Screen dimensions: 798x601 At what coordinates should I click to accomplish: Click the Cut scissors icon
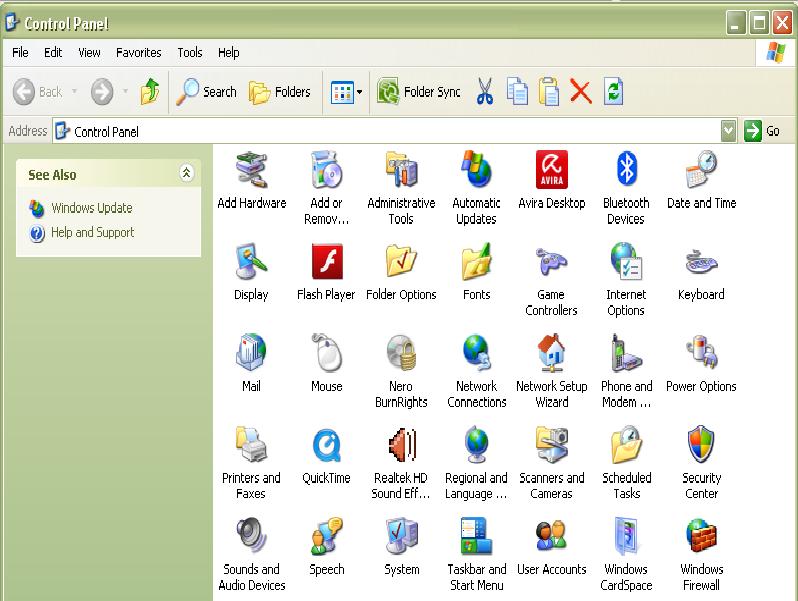click(484, 92)
